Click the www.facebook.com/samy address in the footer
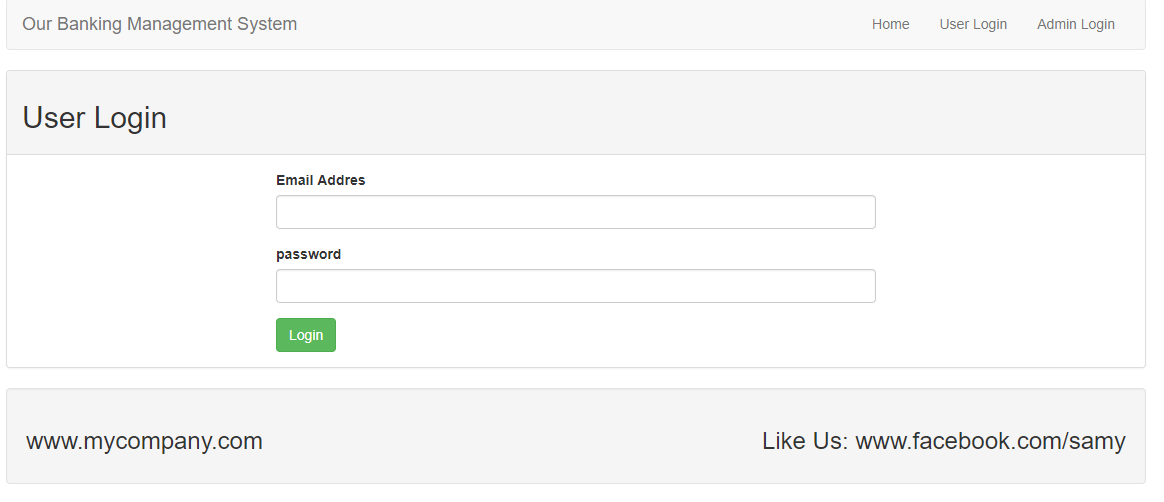1164x502 pixels. pos(990,441)
